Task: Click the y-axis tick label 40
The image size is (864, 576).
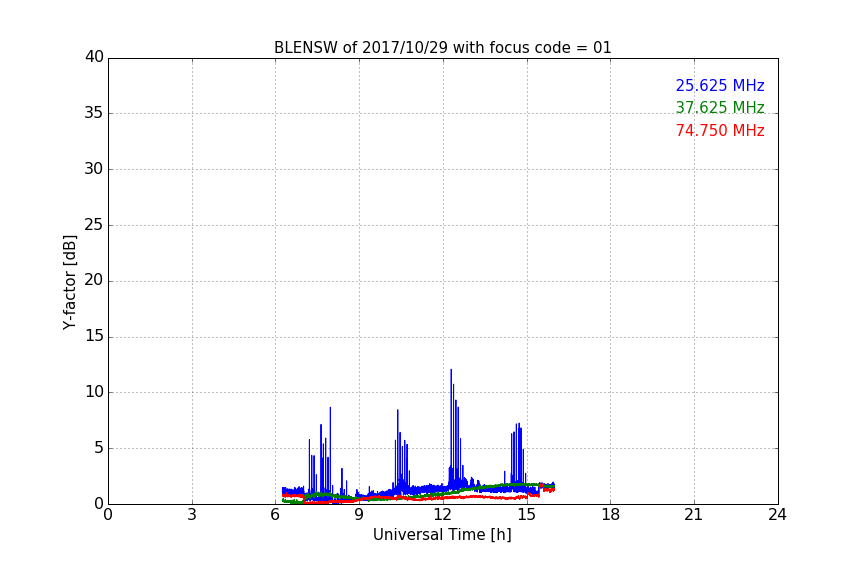Action: 94,57
